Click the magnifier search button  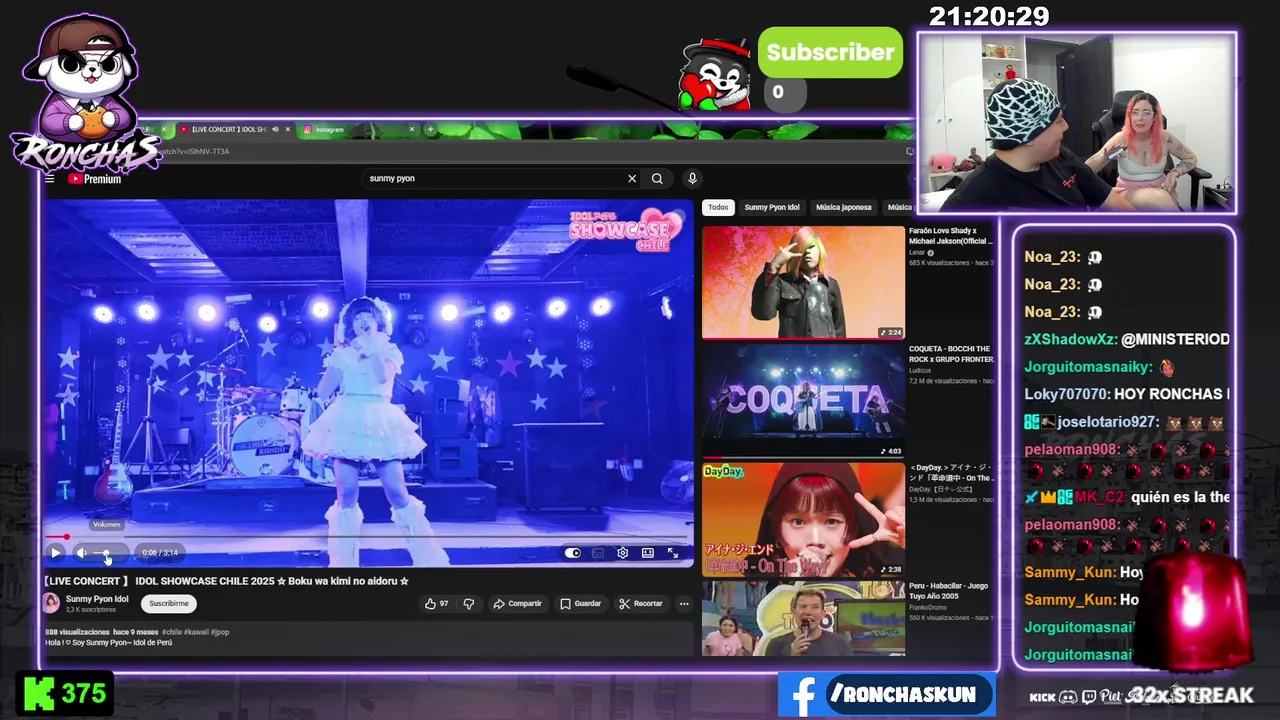657,178
